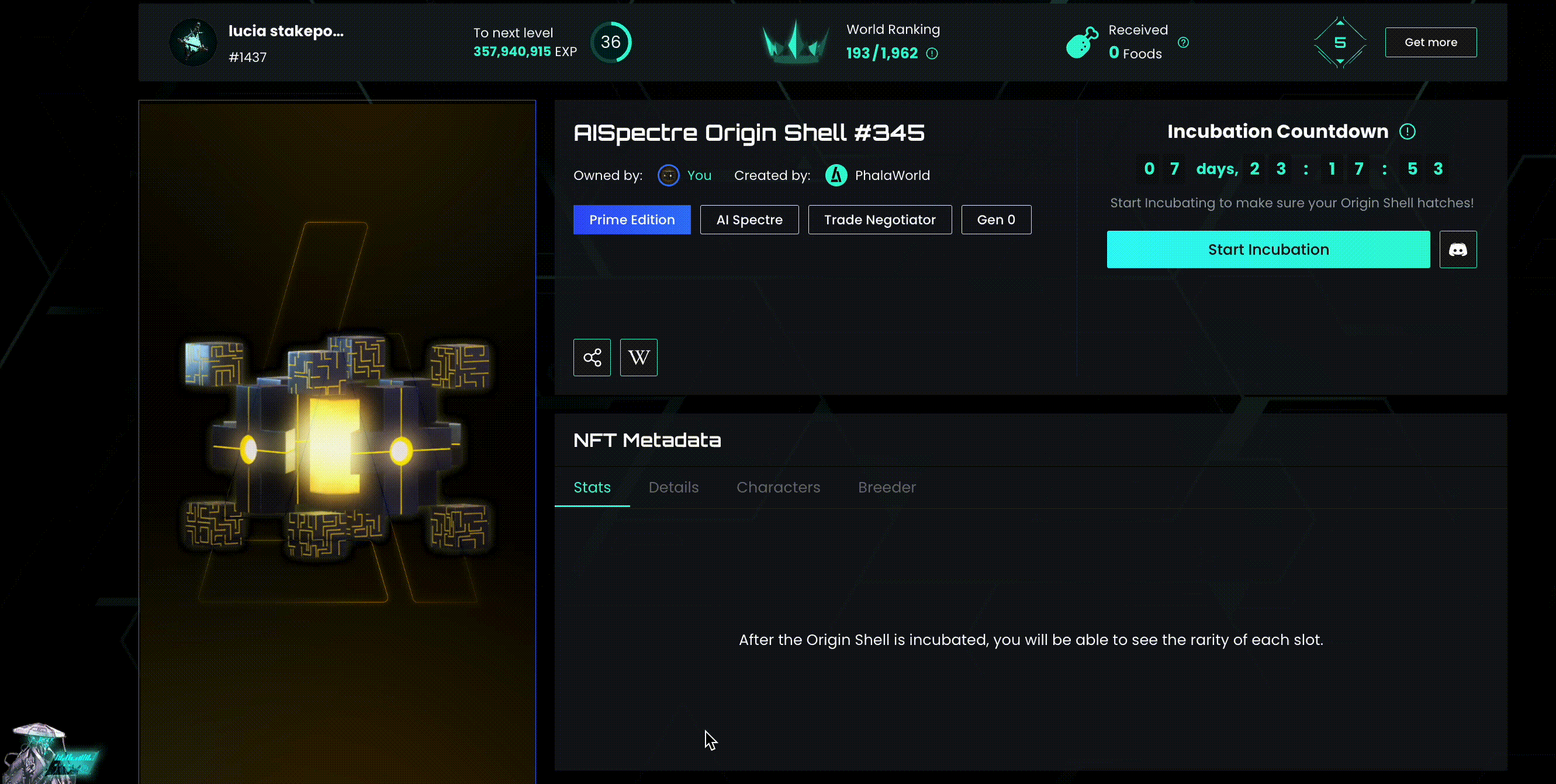Switch to the Characters tab
This screenshot has height=784, width=1556.
(x=778, y=487)
